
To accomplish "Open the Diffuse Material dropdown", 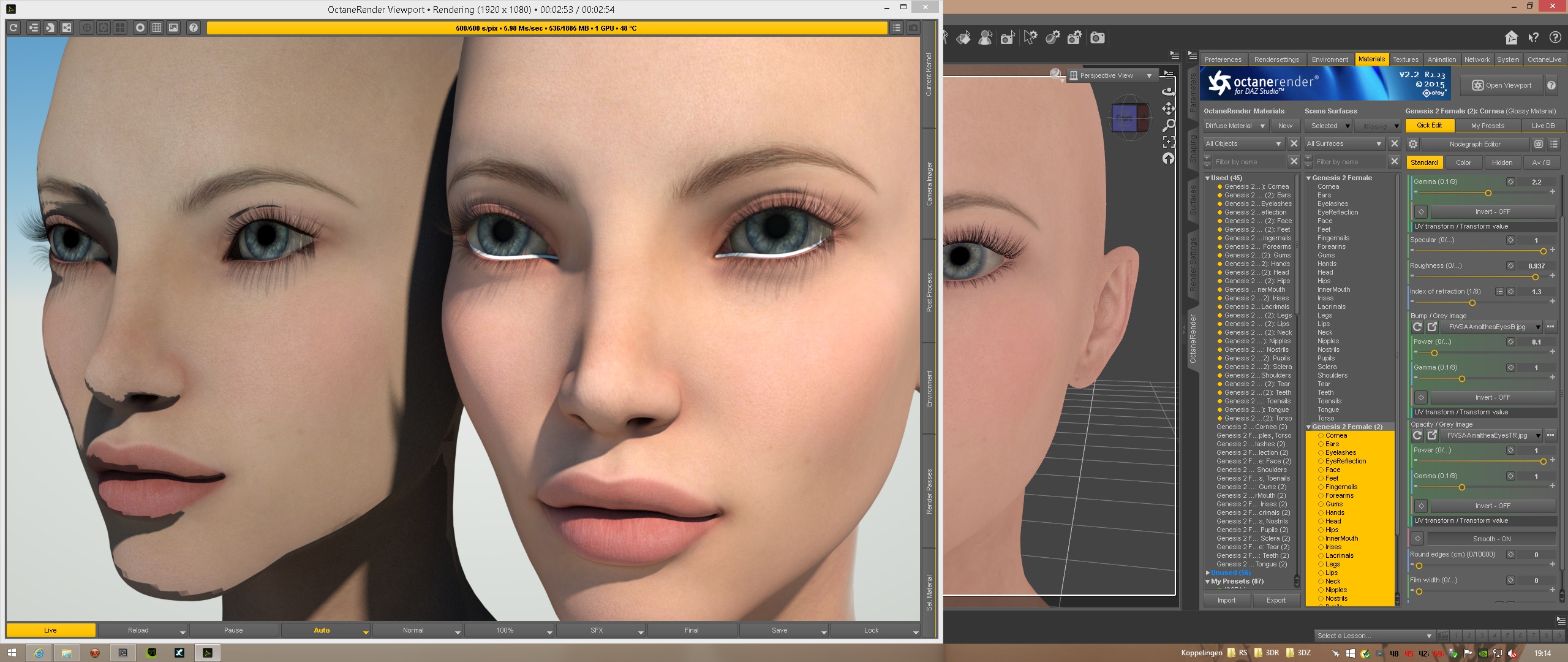I will 1235,126.
